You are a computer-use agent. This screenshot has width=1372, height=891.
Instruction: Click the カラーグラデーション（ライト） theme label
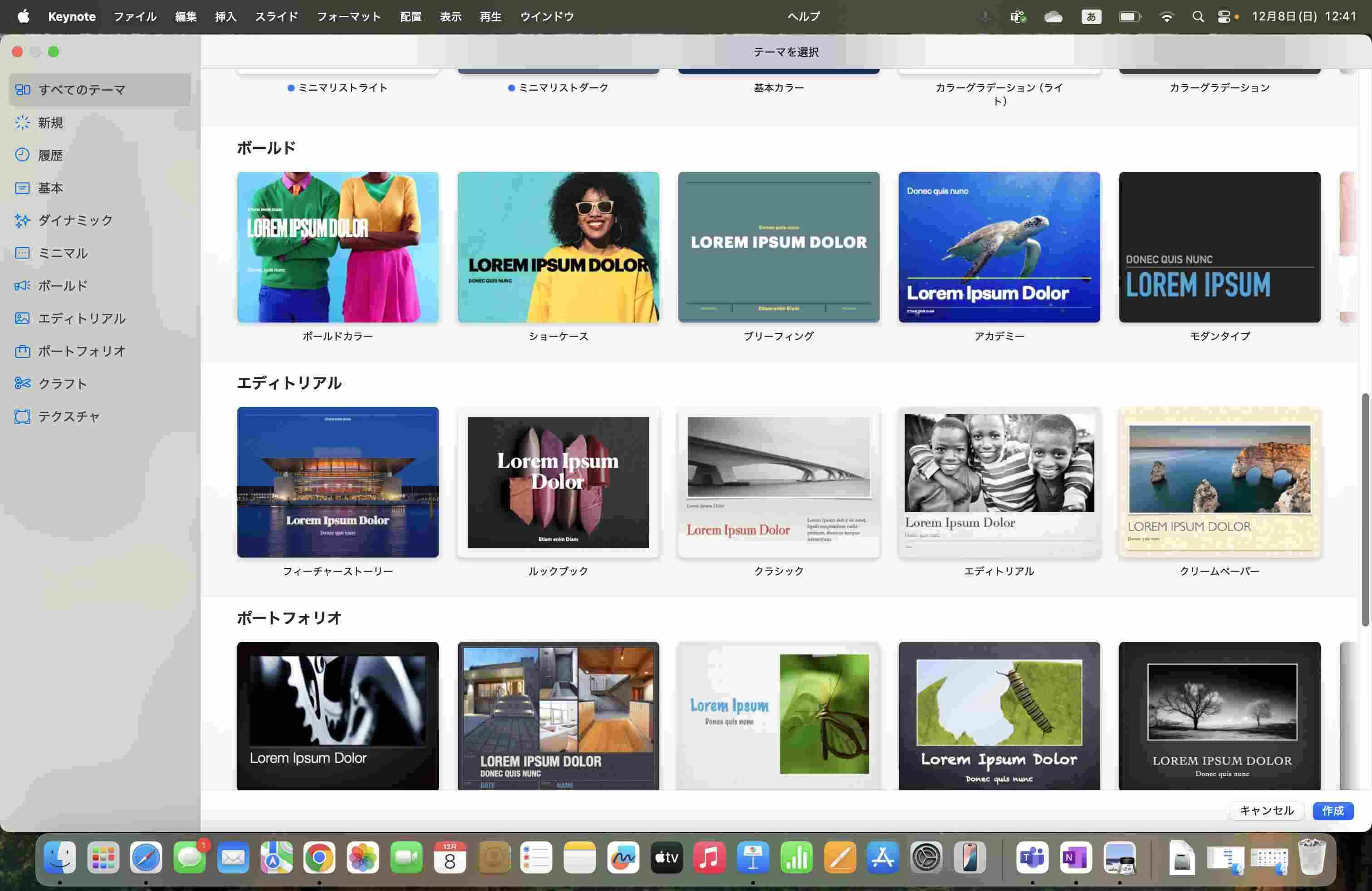tap(999, 94)
